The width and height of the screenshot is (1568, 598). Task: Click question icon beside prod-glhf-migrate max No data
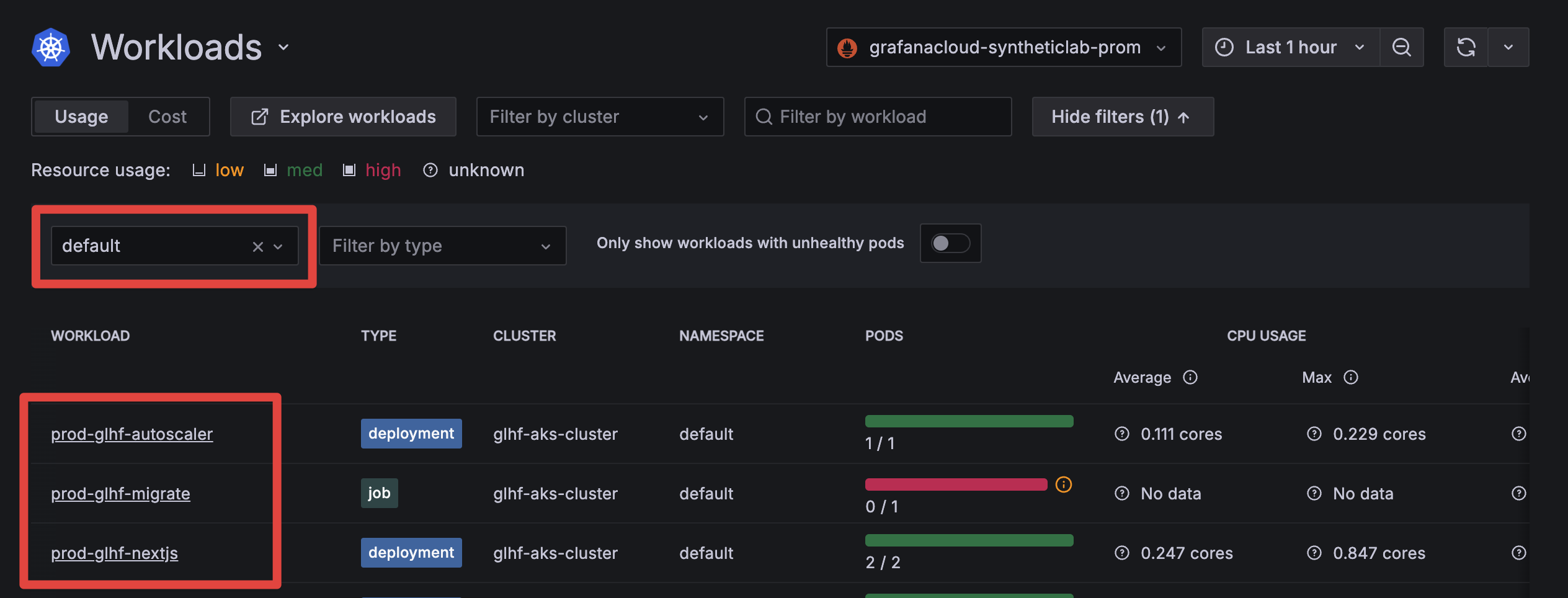pos(1314,493)
